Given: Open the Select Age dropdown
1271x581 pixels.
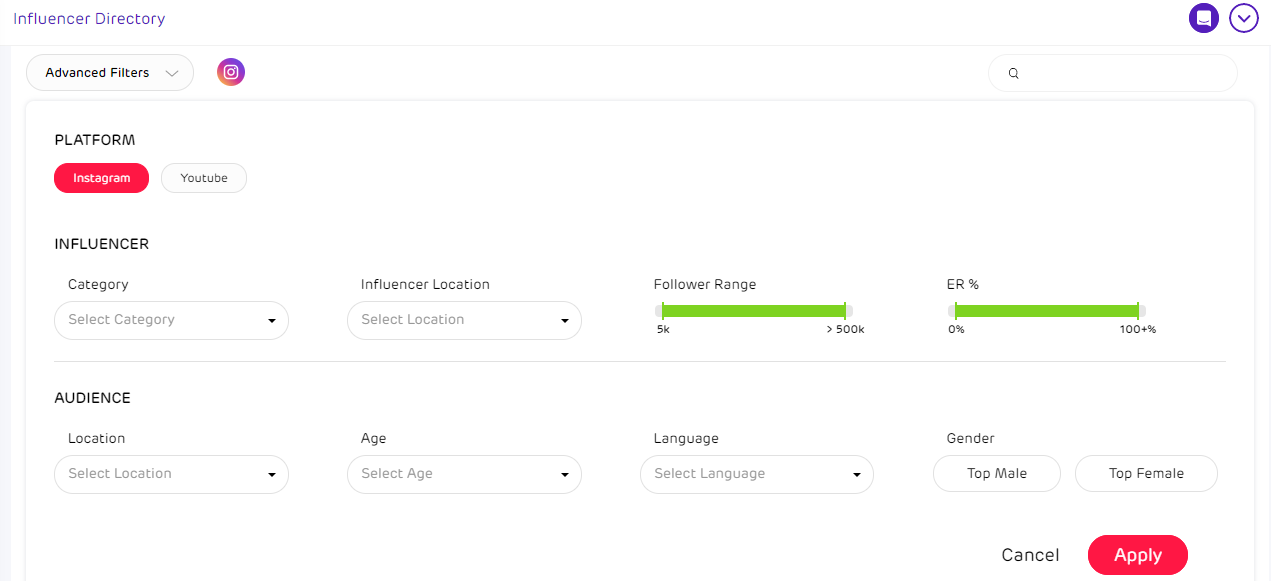Looking at the screenshot, I should [464, 474].
